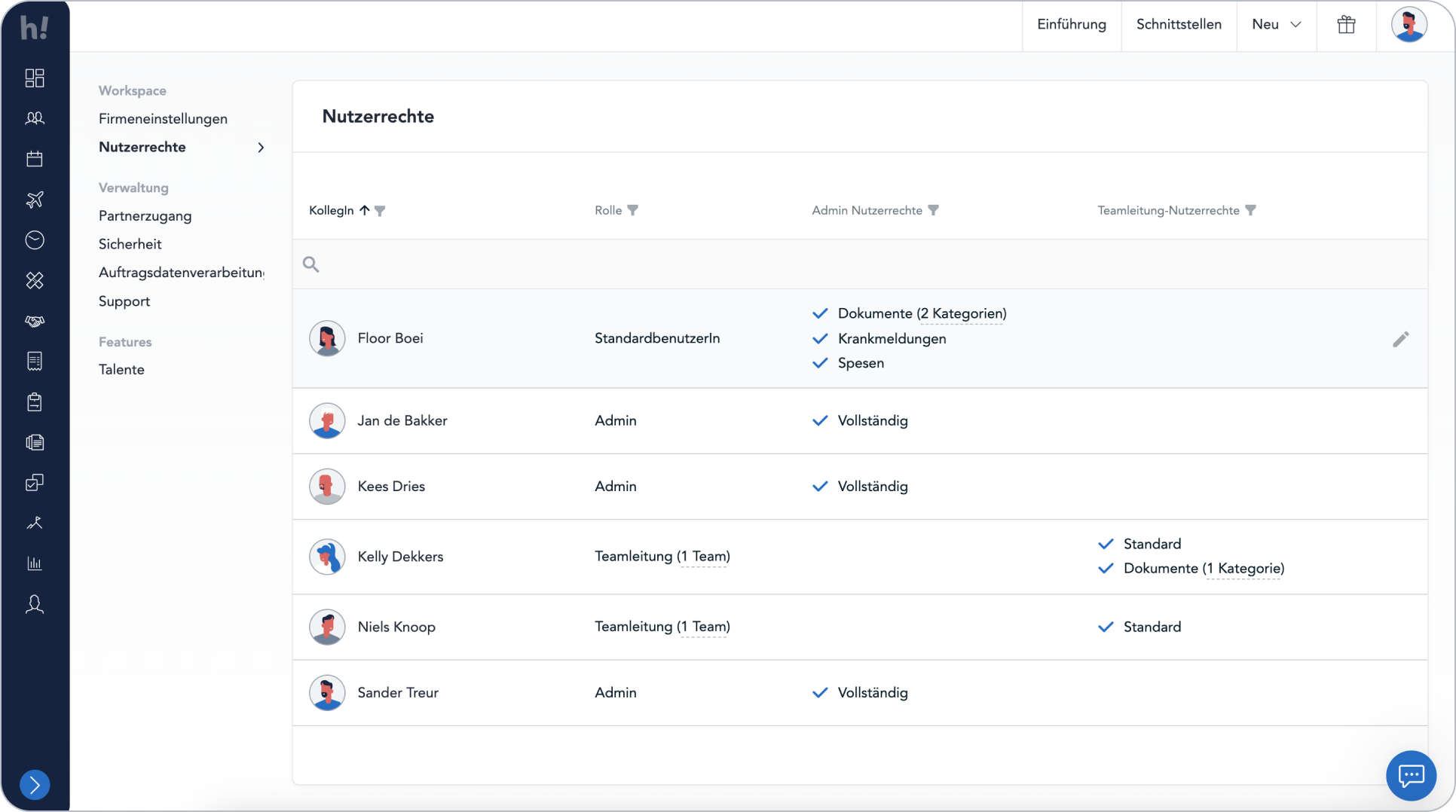Open filter for Admin Nutzerrechte column
The width and height of the screenshot is (1456, 812).
tap(934, 211)
